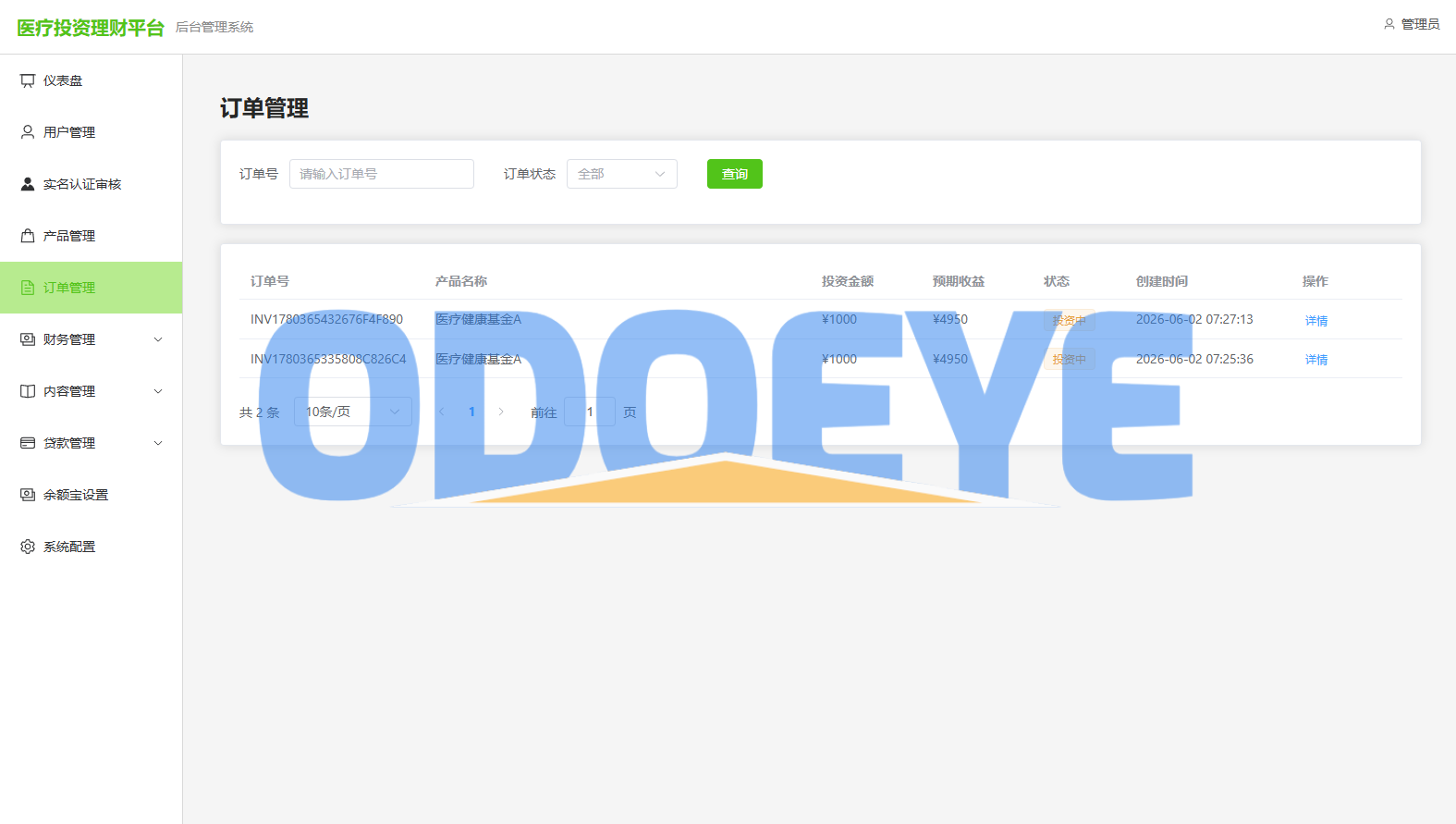The width and height of the screenshot is (1456, 824).
Task: Click the 前往 page number input box
Action: (590, 412)
